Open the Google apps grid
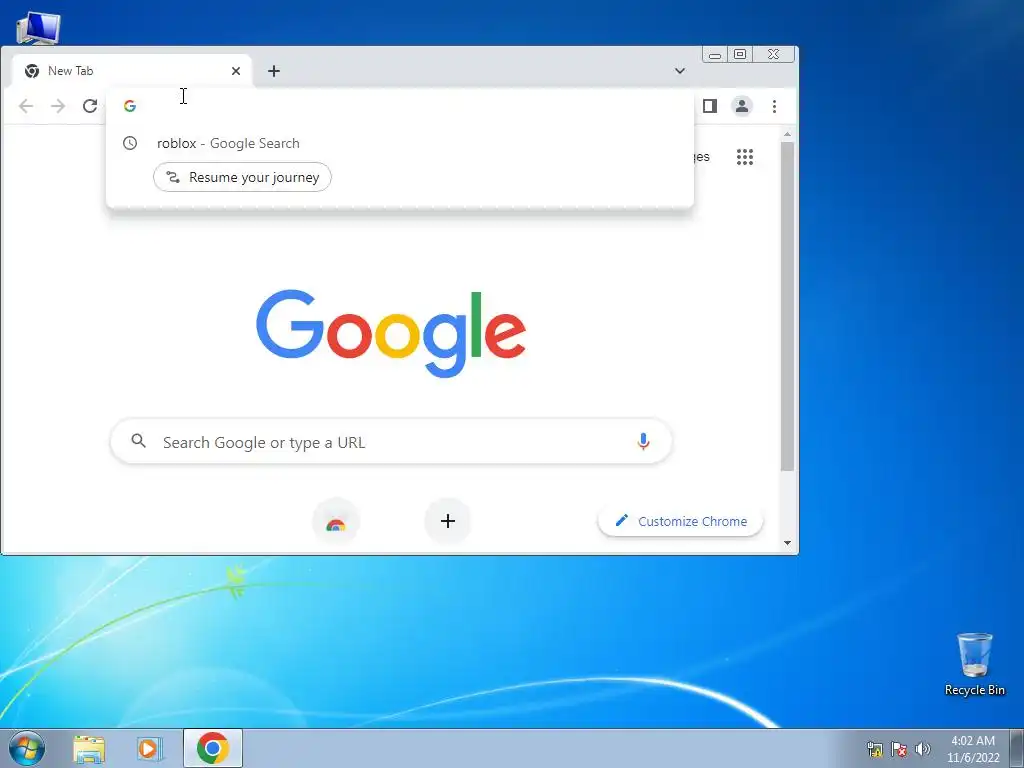This screenshot has height=768, width=1024. coord(745,157)
